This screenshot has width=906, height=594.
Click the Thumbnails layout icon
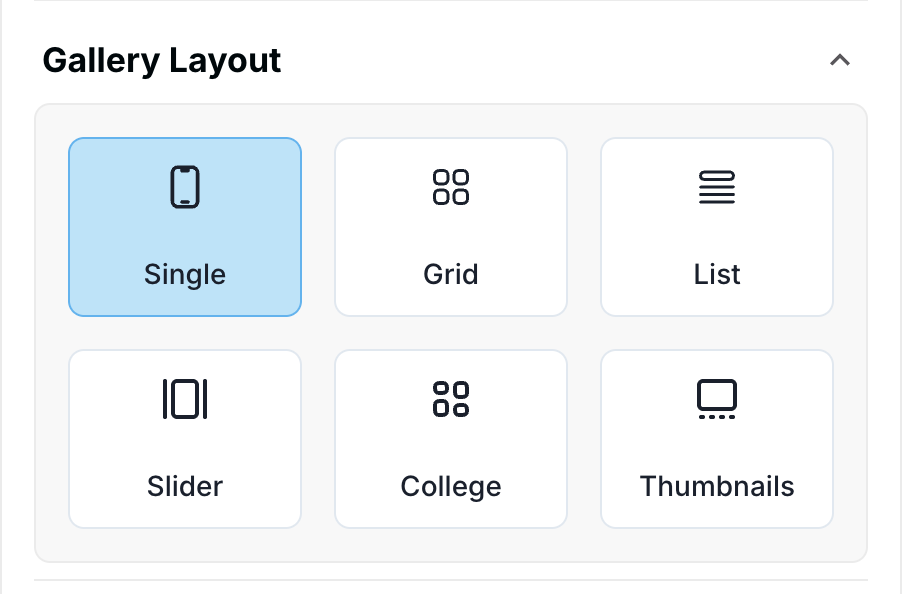(717, 399)
